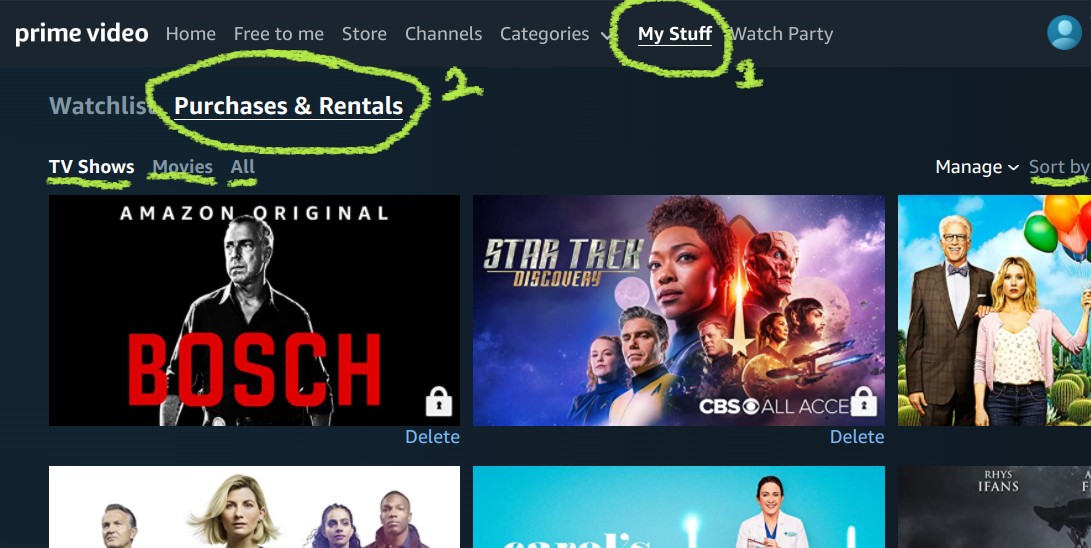Viewport: 1091px width, 548px height.
Task: Open Watch Party from the top menu
Action: [783, 34]
